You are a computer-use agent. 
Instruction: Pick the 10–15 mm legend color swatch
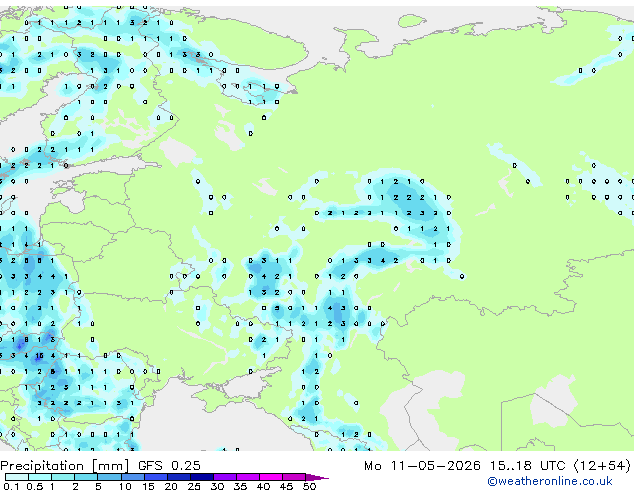[133, 477]
